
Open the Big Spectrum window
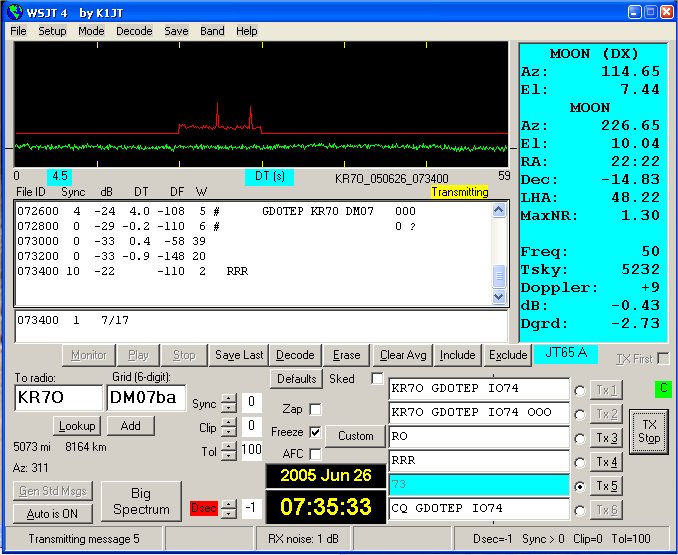tap(141, 502)
